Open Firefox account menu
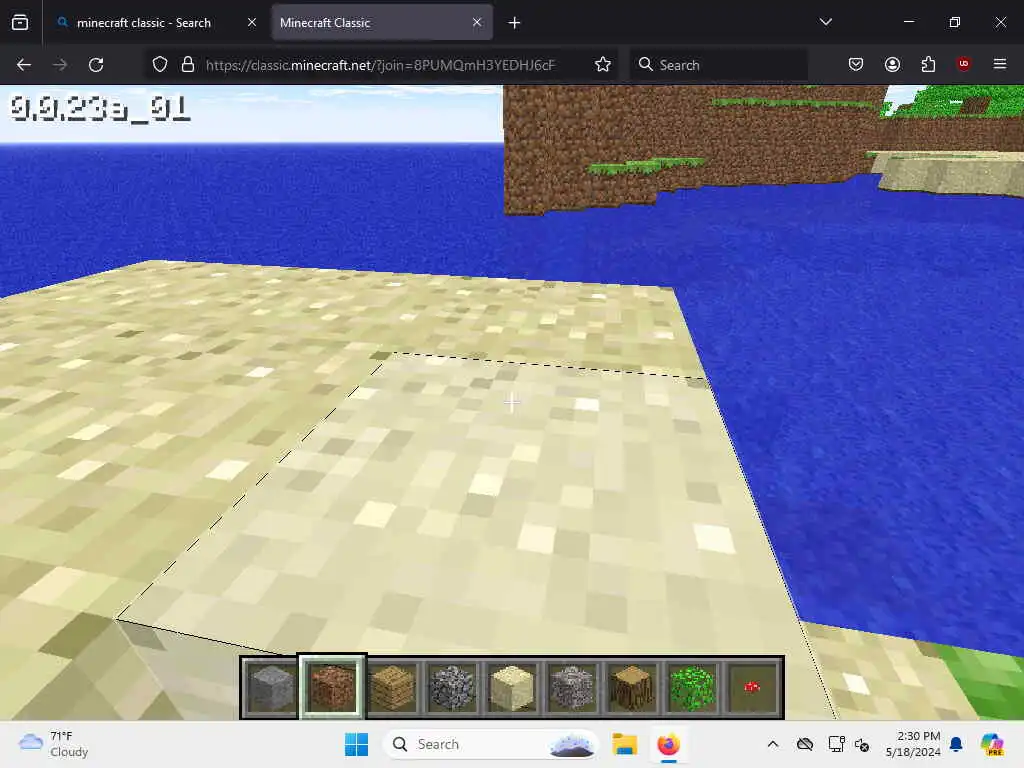Viewport: 1024px width, 768px height. [892, 65]
